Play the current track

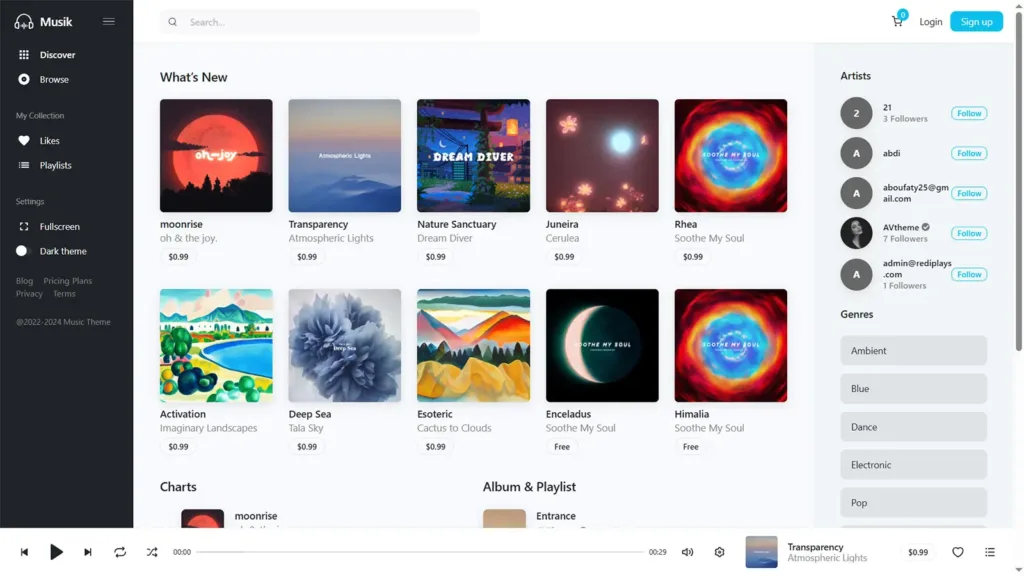click(56, 552)
